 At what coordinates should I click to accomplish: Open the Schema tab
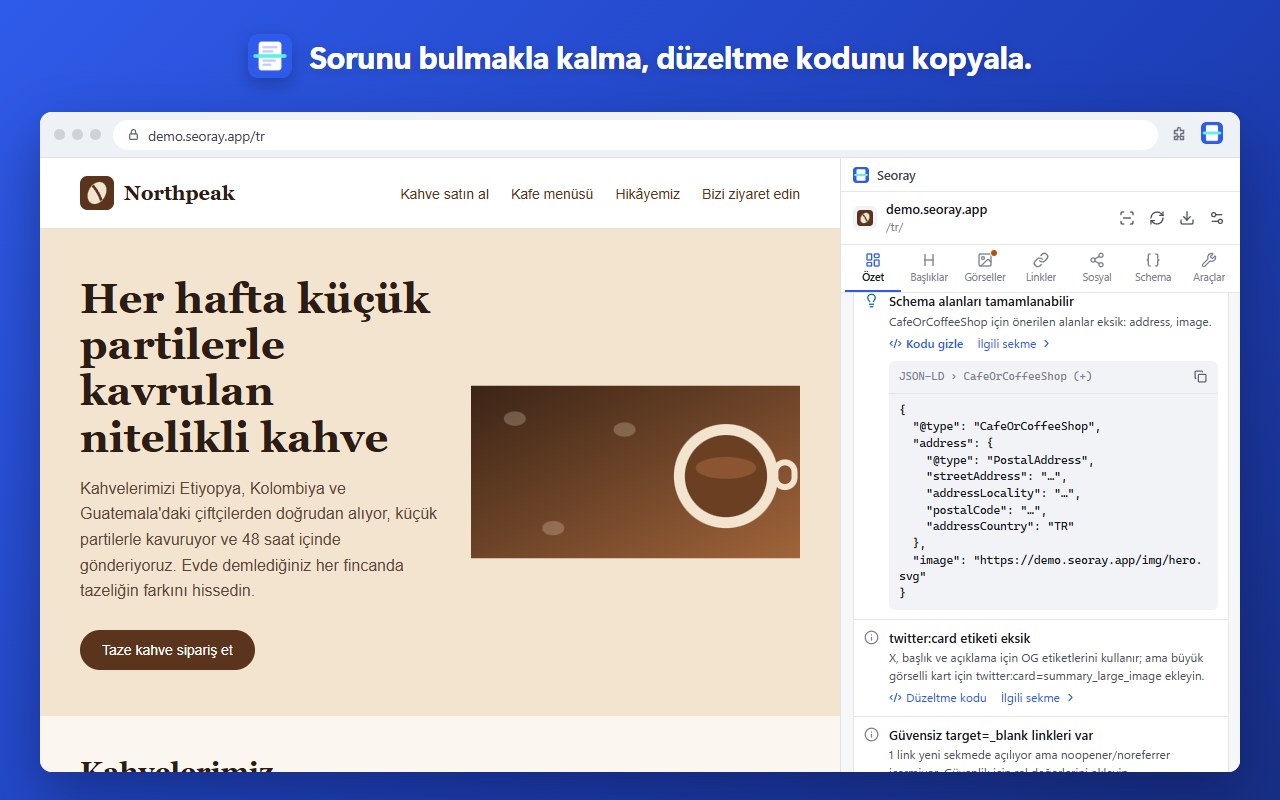tap(1153, 268)
